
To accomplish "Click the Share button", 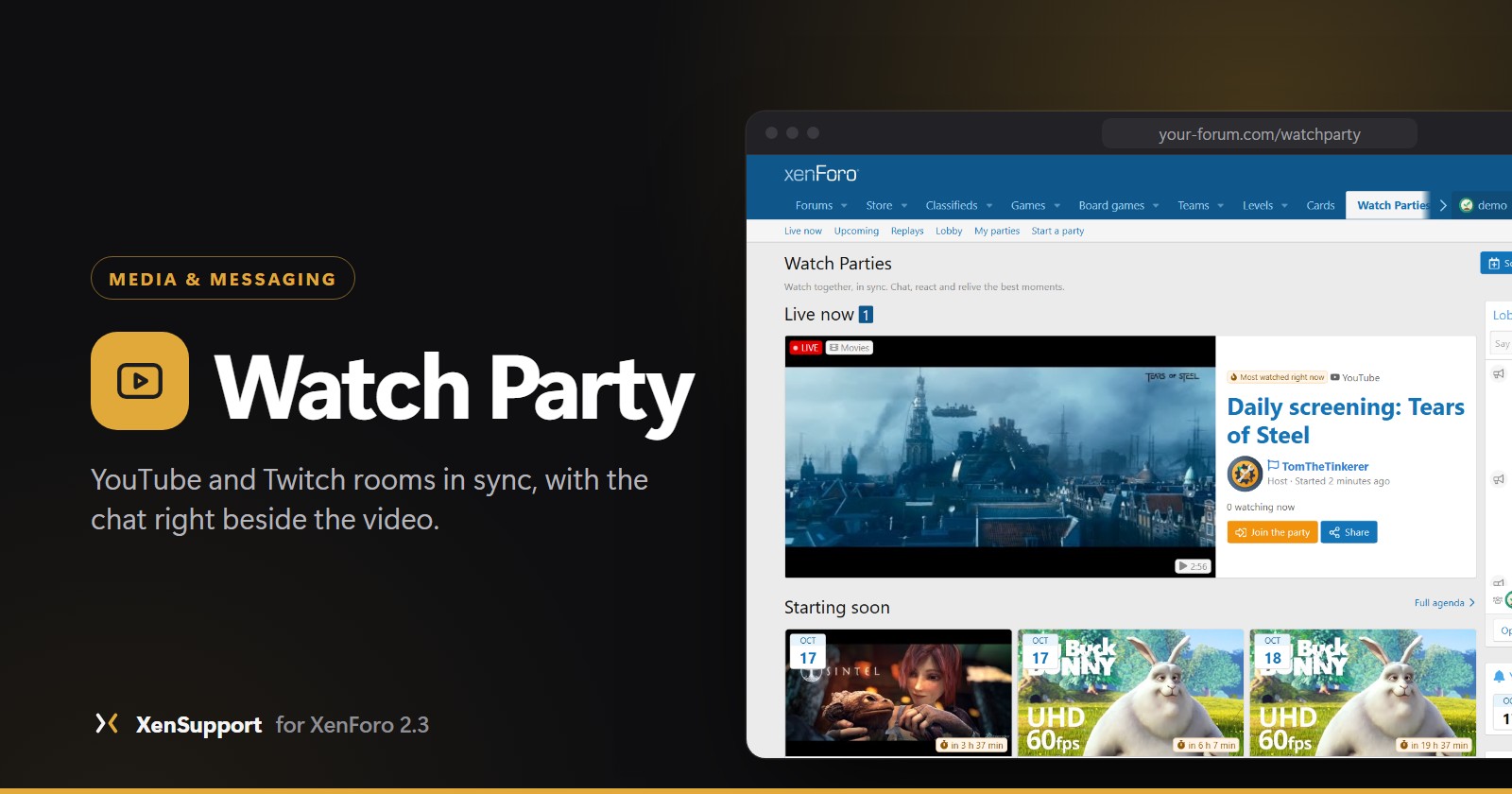I will tap(1349, 532).
